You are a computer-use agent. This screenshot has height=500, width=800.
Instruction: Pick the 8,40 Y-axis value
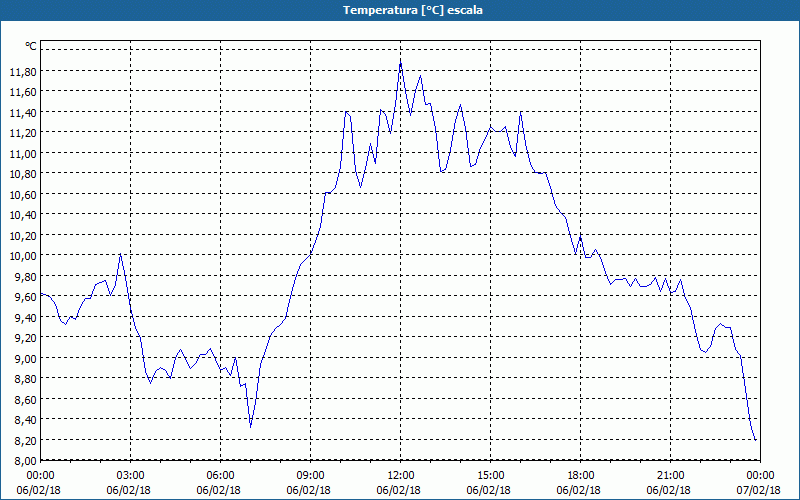(26, 419)
